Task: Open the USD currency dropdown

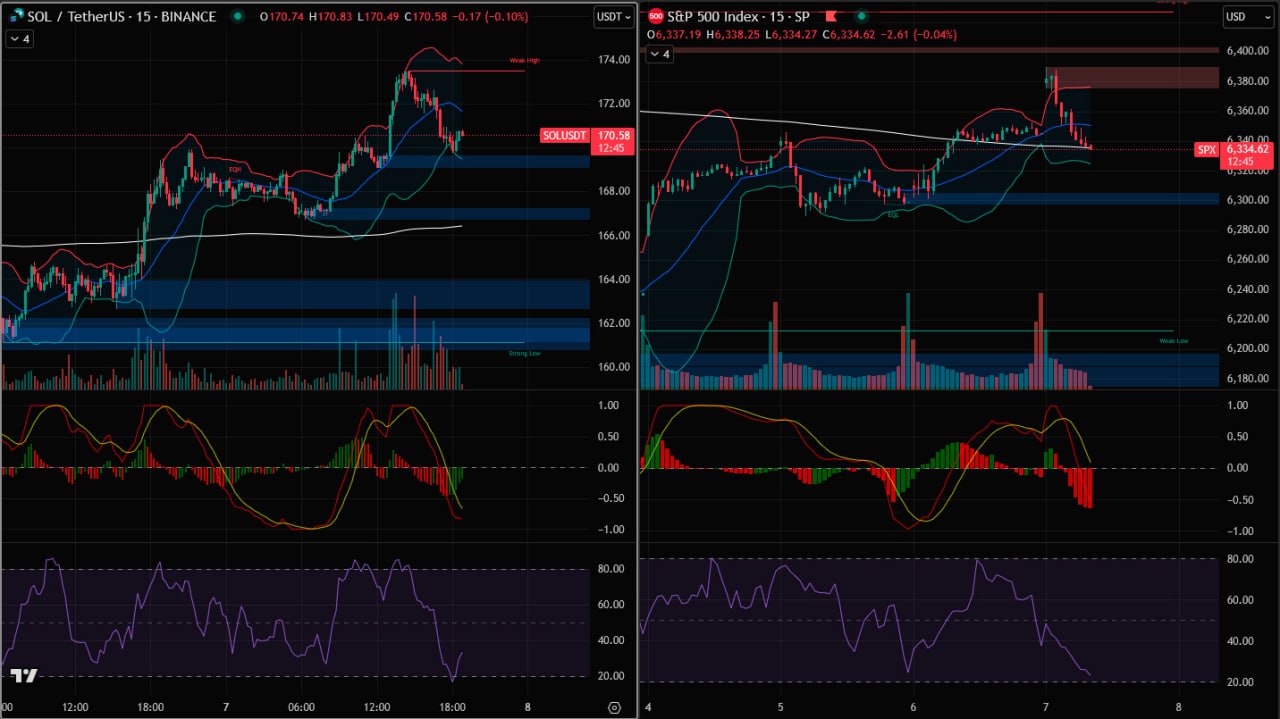Action: [x=1248, y=17]
